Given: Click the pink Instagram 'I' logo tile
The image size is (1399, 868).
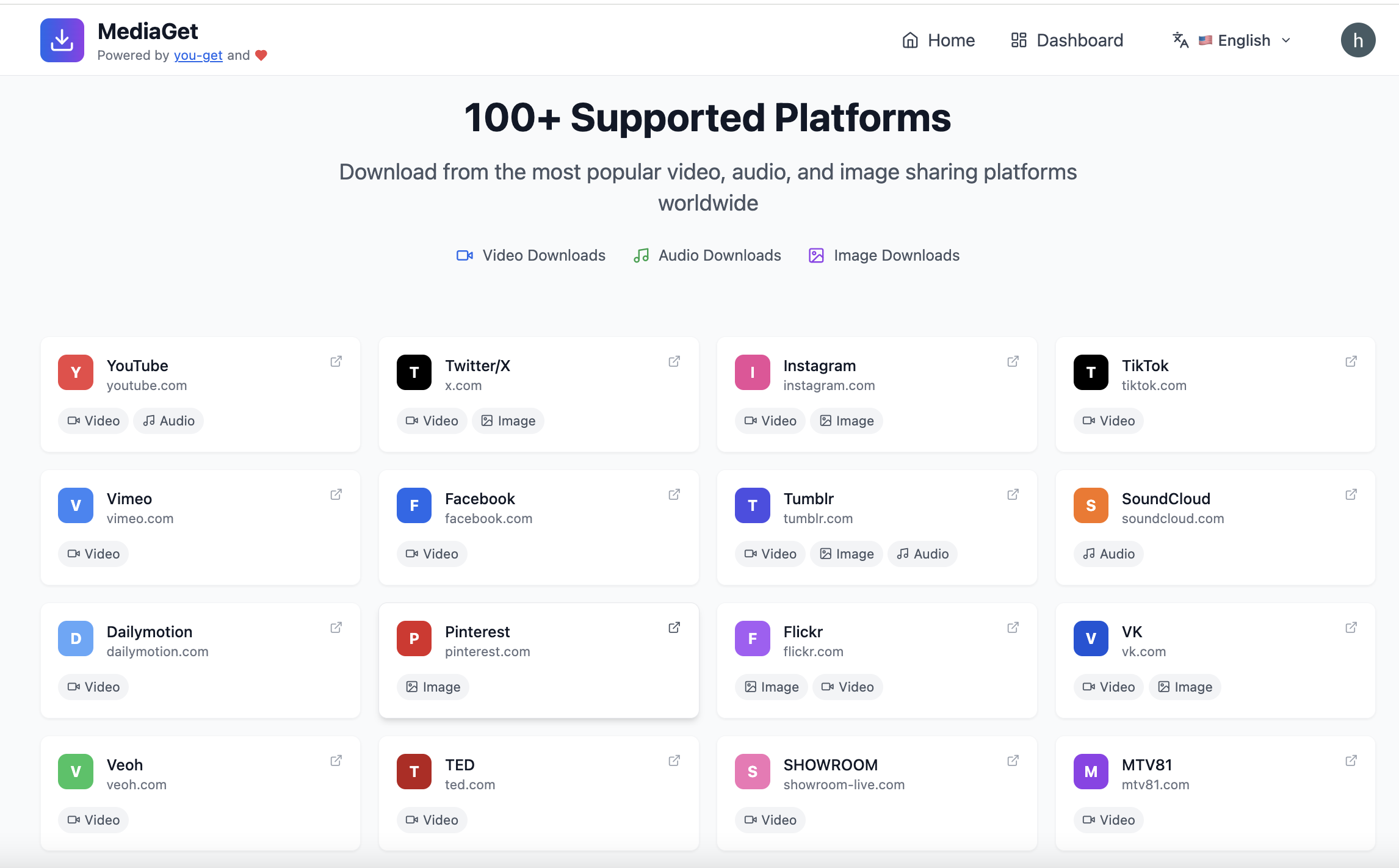Looking at the screenshot, I should pos(753,372).
